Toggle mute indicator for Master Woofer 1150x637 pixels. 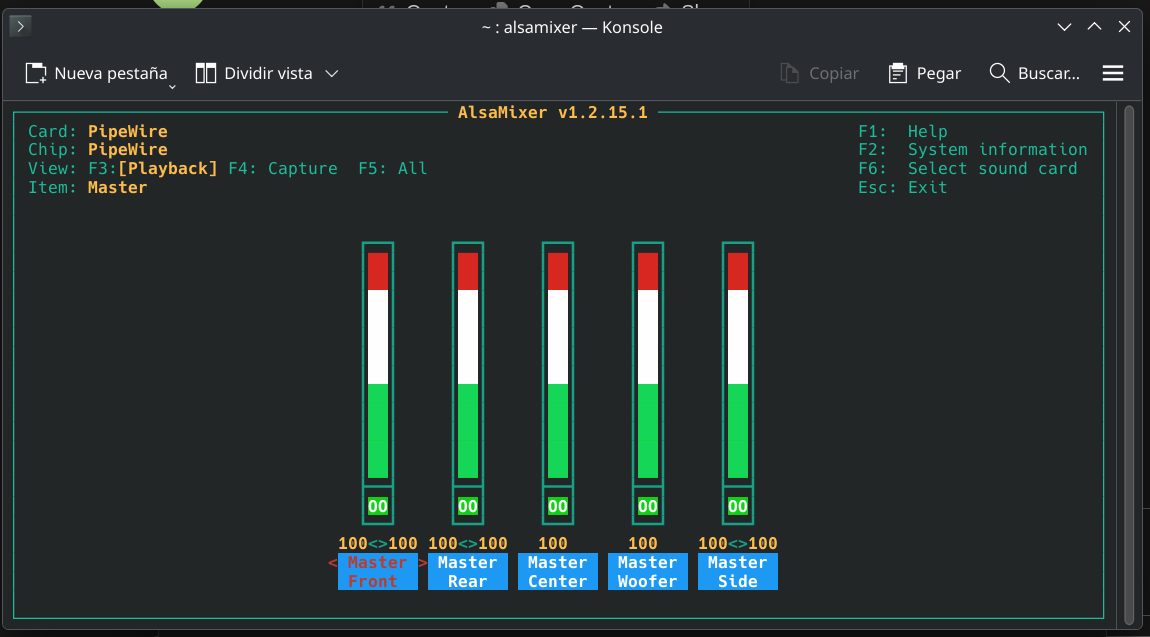(648, 506)
